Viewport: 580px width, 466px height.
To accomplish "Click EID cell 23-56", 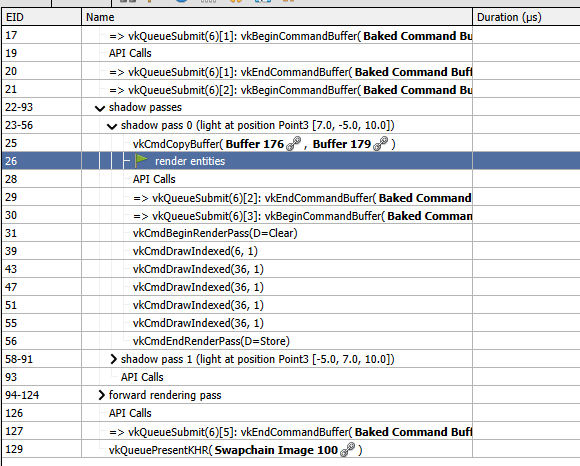I will pos(41,125).
